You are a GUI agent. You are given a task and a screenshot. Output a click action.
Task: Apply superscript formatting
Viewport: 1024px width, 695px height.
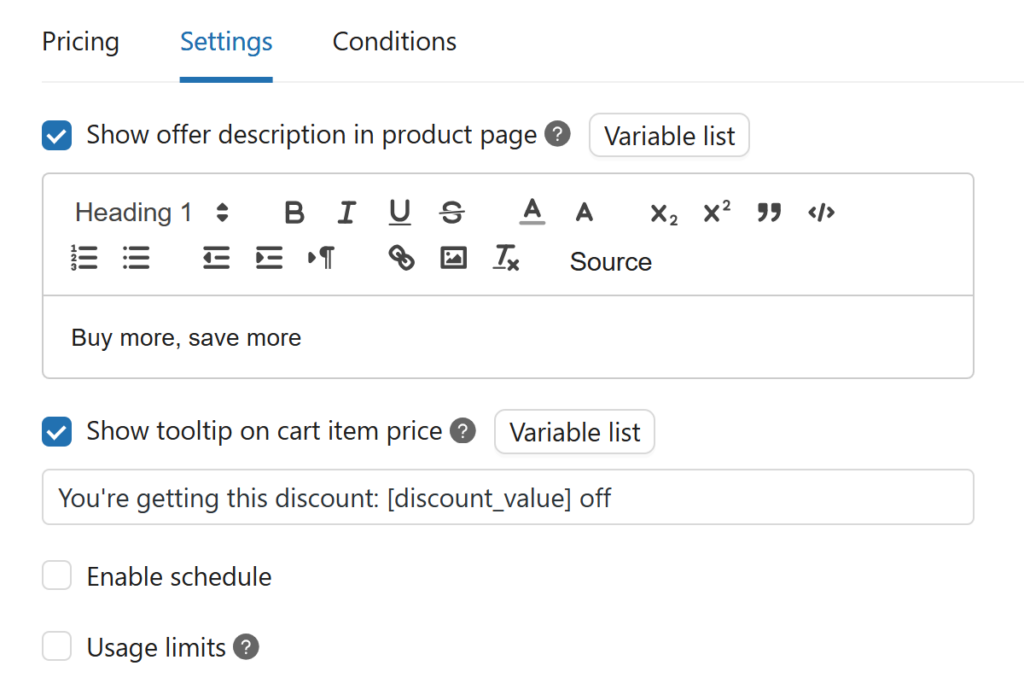pos(716,212)
